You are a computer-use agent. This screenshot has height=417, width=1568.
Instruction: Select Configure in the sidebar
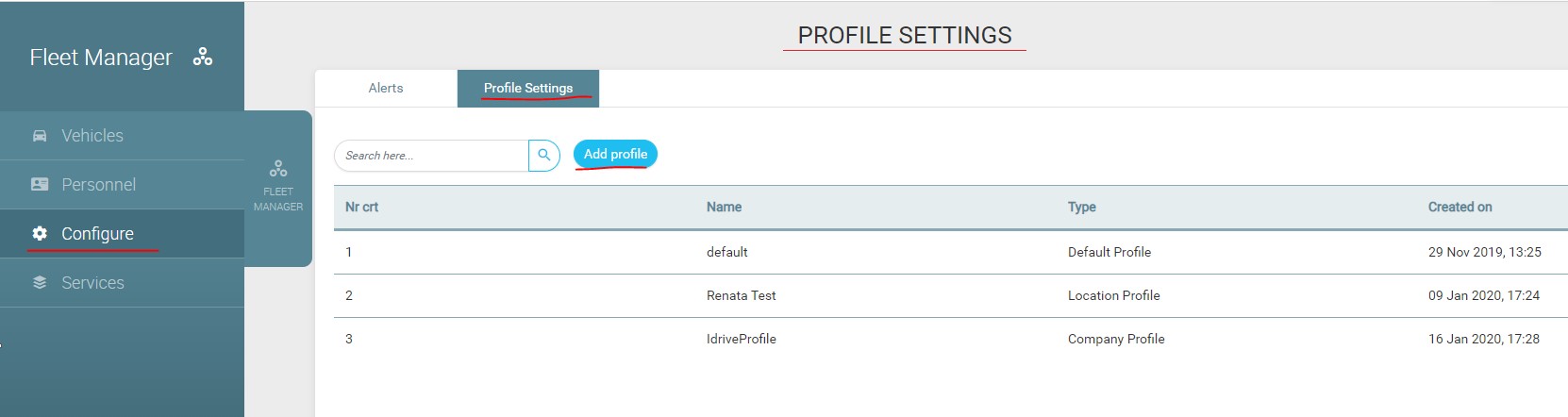click(123, 233)
